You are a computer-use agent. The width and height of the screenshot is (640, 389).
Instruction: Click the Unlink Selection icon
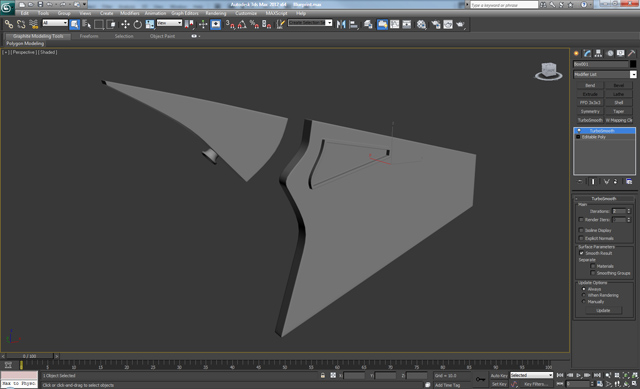pyautogui.click(x=21, y=24)
